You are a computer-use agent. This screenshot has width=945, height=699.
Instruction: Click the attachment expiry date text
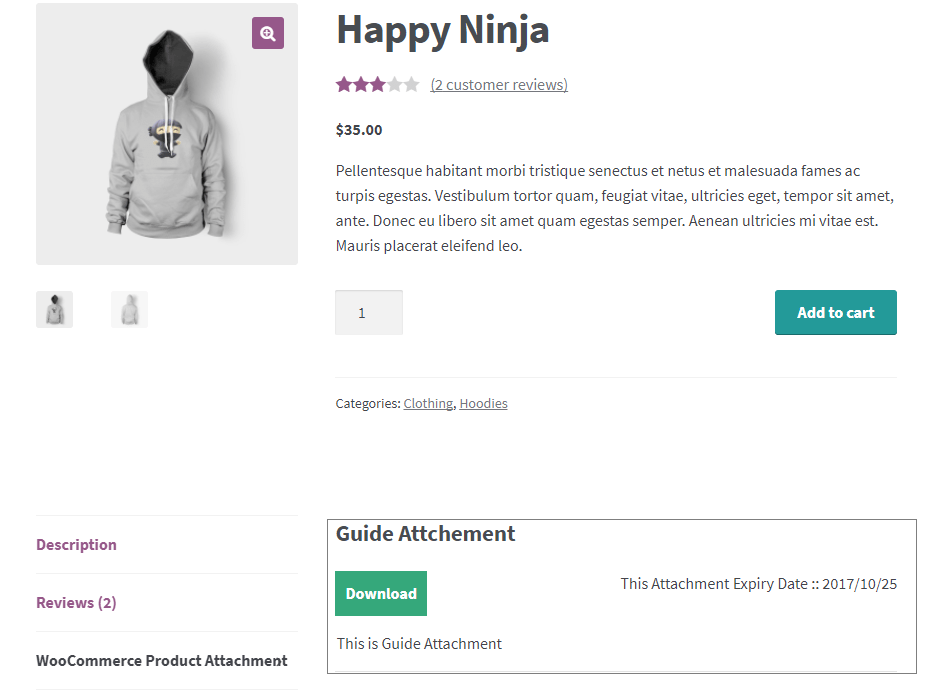pos(758,584)
